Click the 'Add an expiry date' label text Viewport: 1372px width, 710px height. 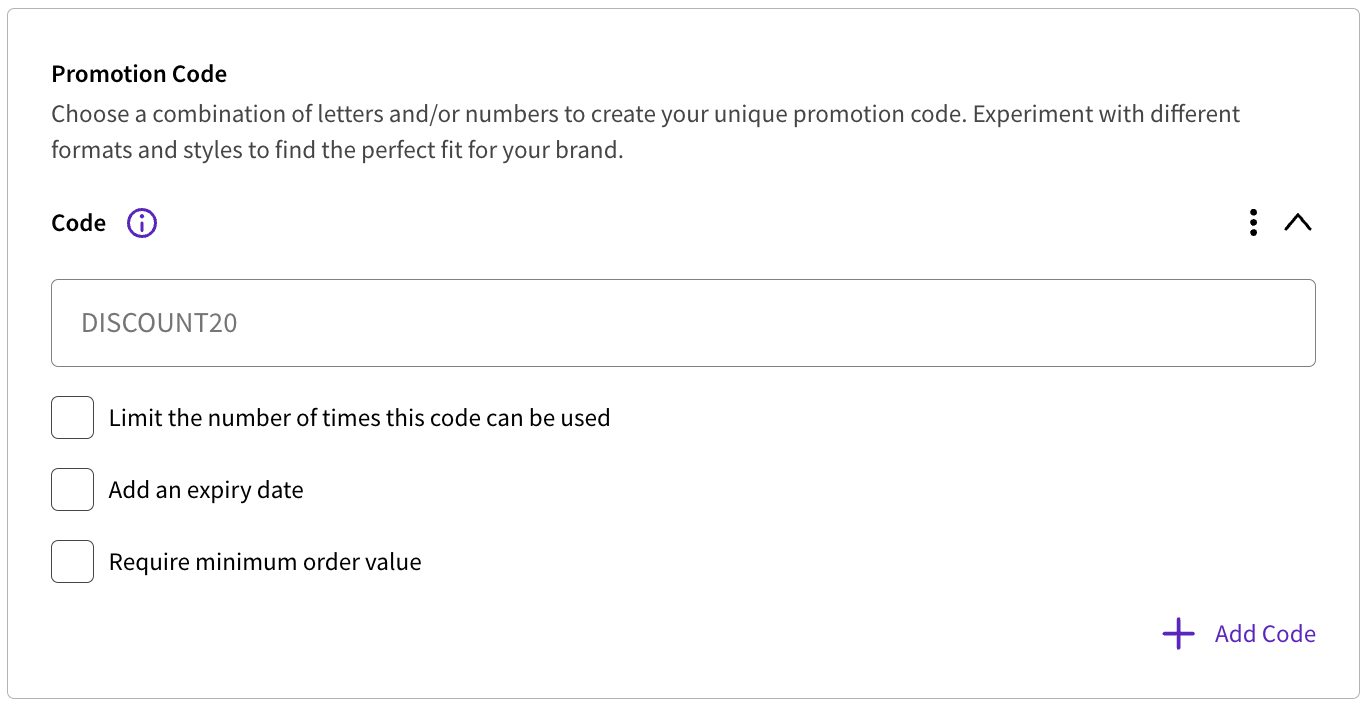click(x=206, y=490)
